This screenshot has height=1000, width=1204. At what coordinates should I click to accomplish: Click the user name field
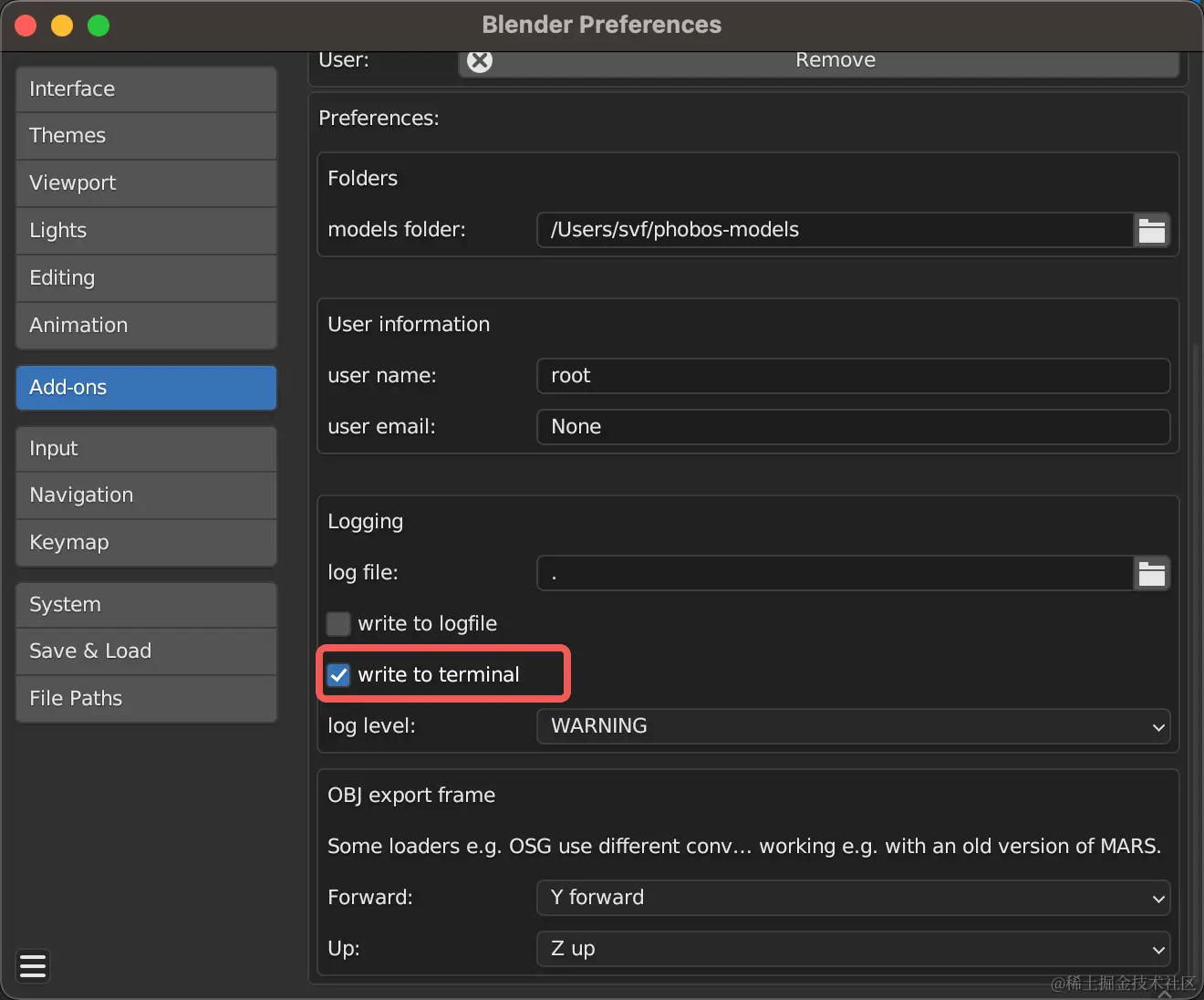coord(853,376)
